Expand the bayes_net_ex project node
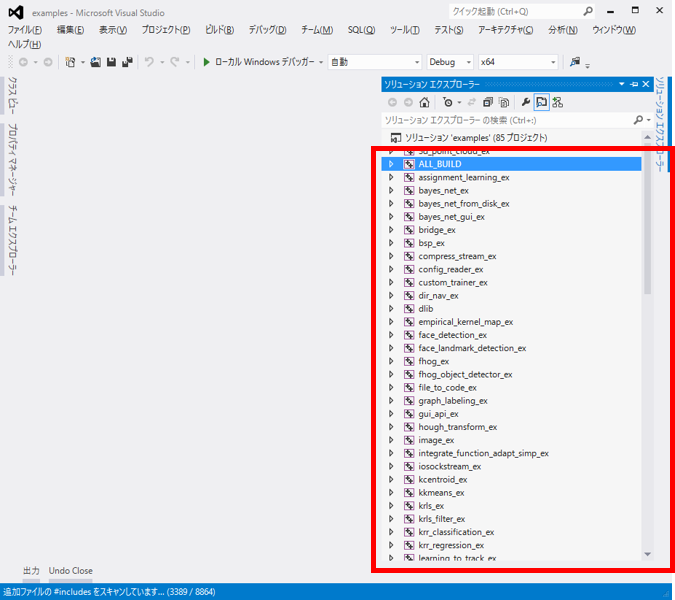The height and width of the screenshot is (600, 675). (x=391, y=190)
